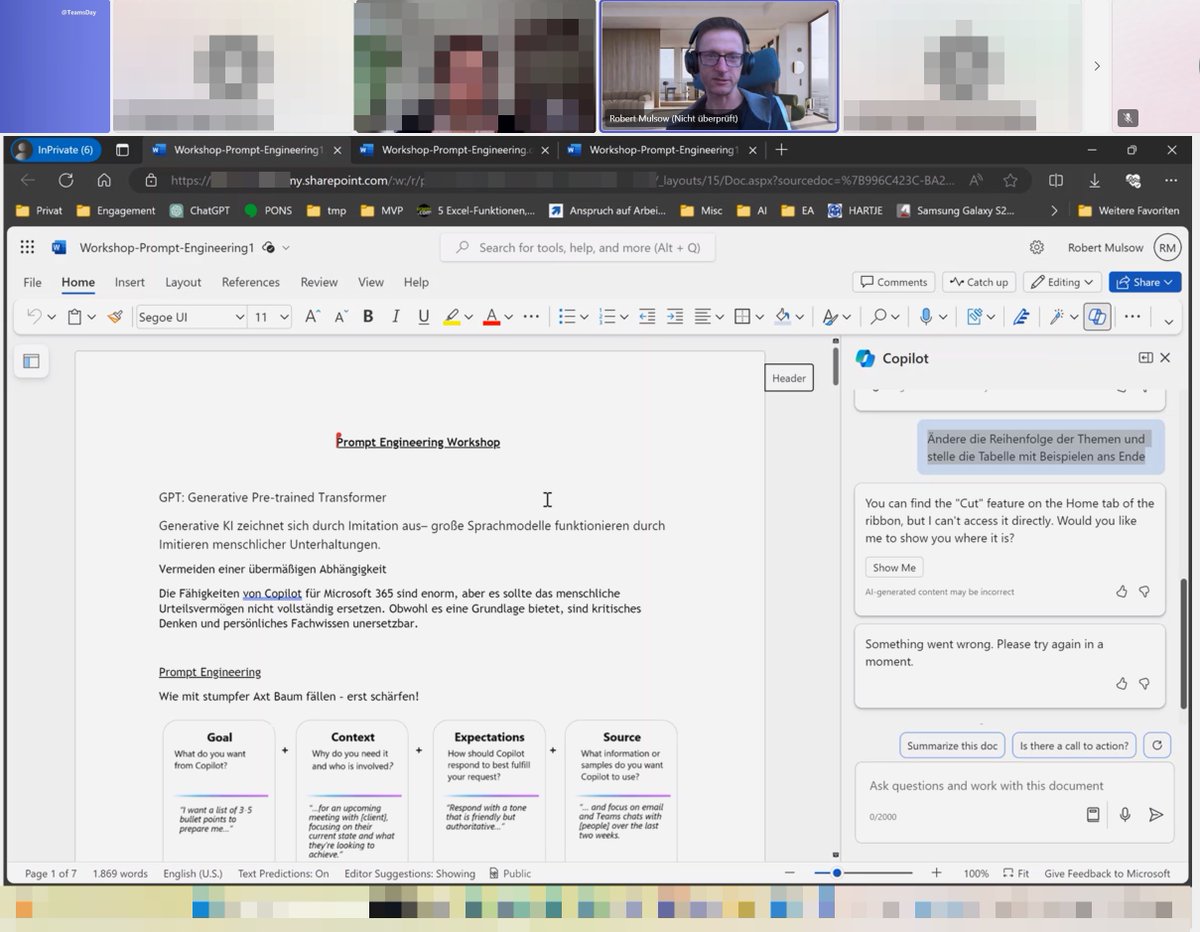
Task: Click the Undo icon in the ribbon
Action: tap(34, 316)
